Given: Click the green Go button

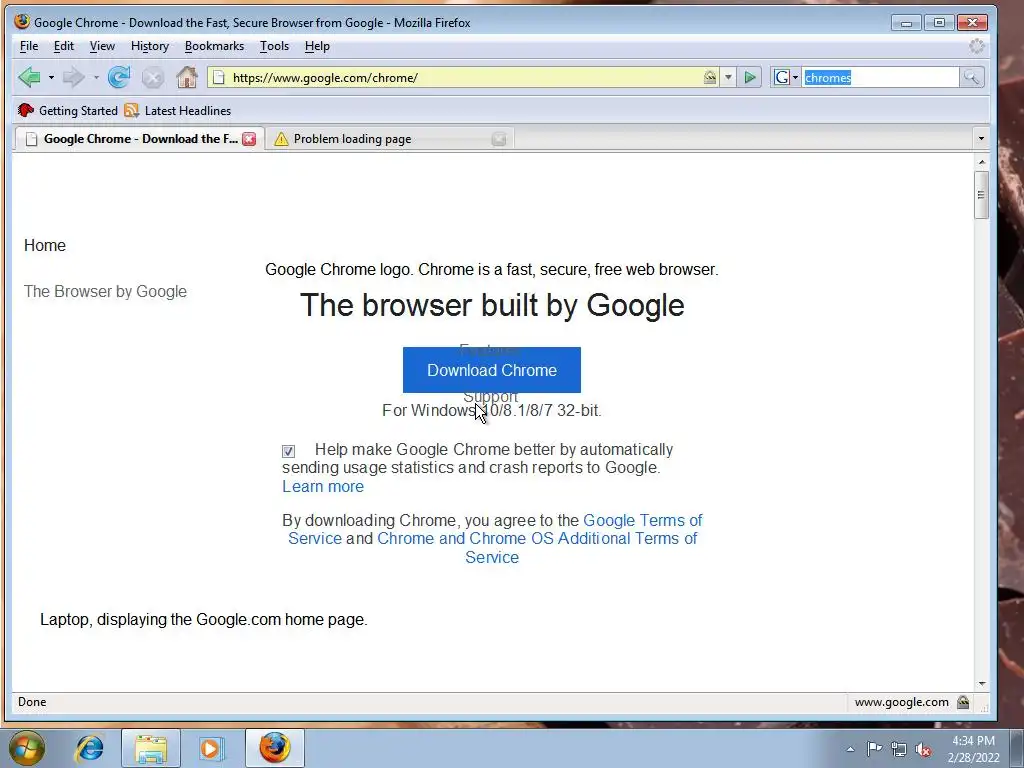Looking at the screenshot, I should click(750, 78).
